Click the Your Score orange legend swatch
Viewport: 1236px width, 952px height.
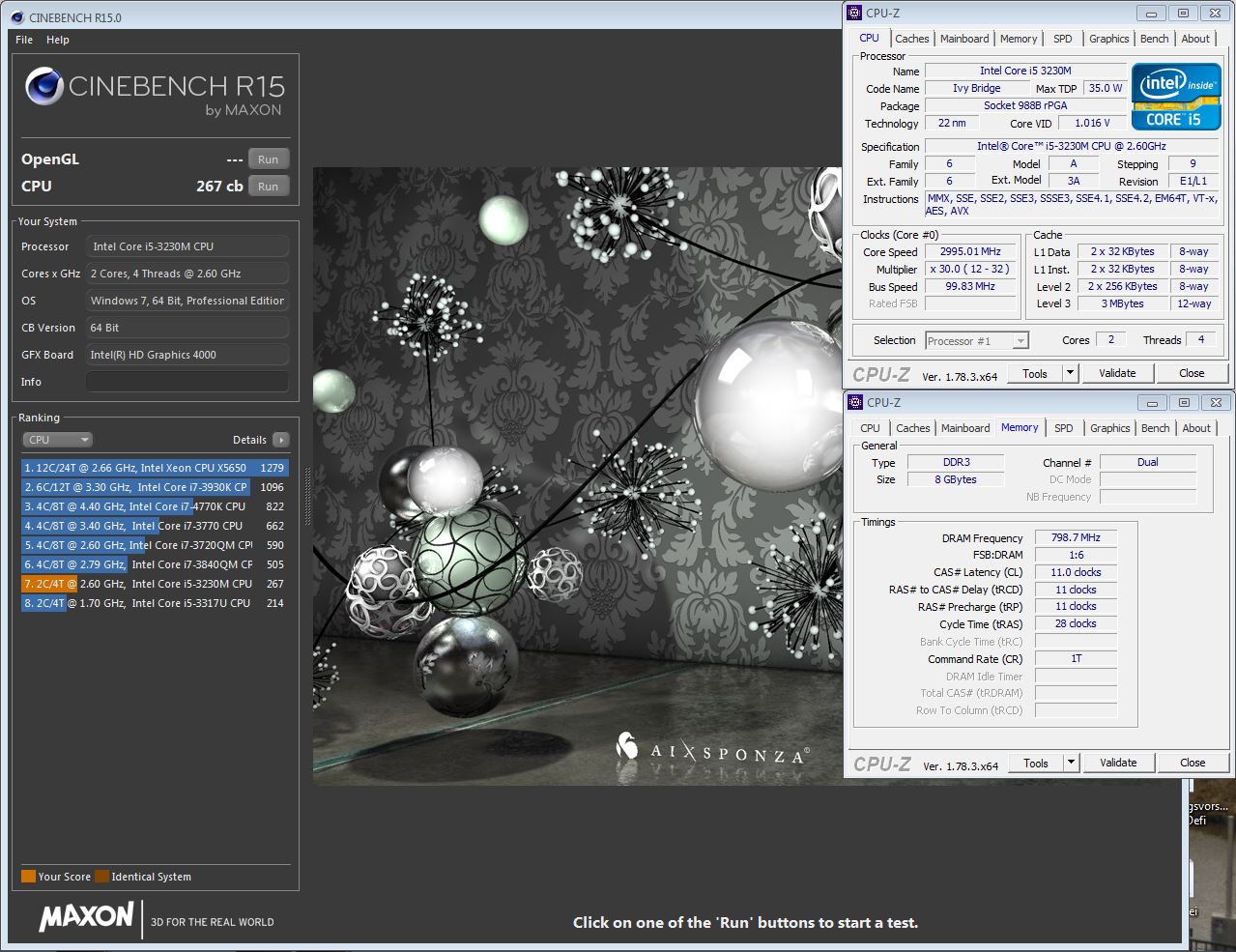coord(28,877)
